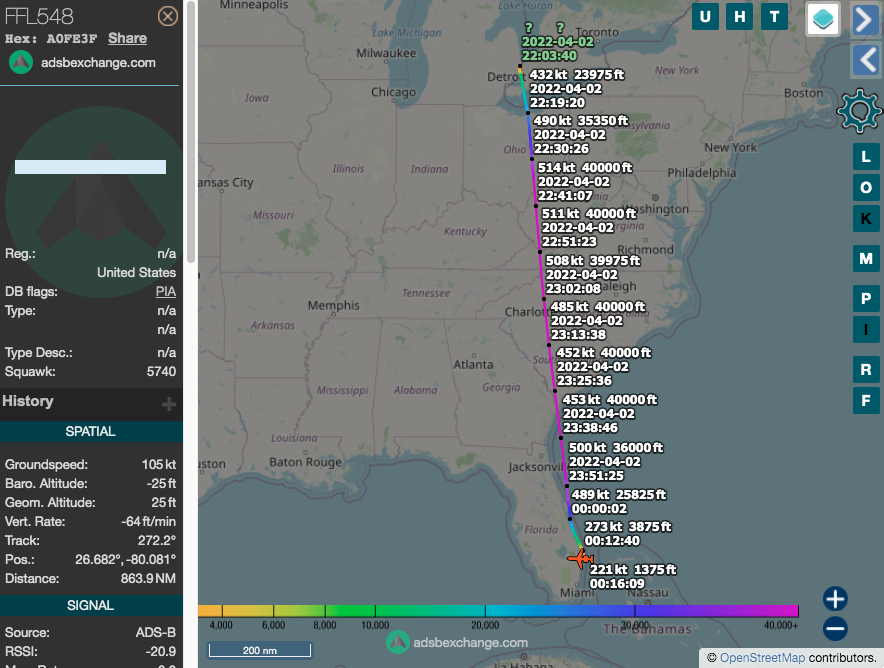The width and height of the screenshot is (884, 668).
Task: Click the United States country label
Action: 136,272
